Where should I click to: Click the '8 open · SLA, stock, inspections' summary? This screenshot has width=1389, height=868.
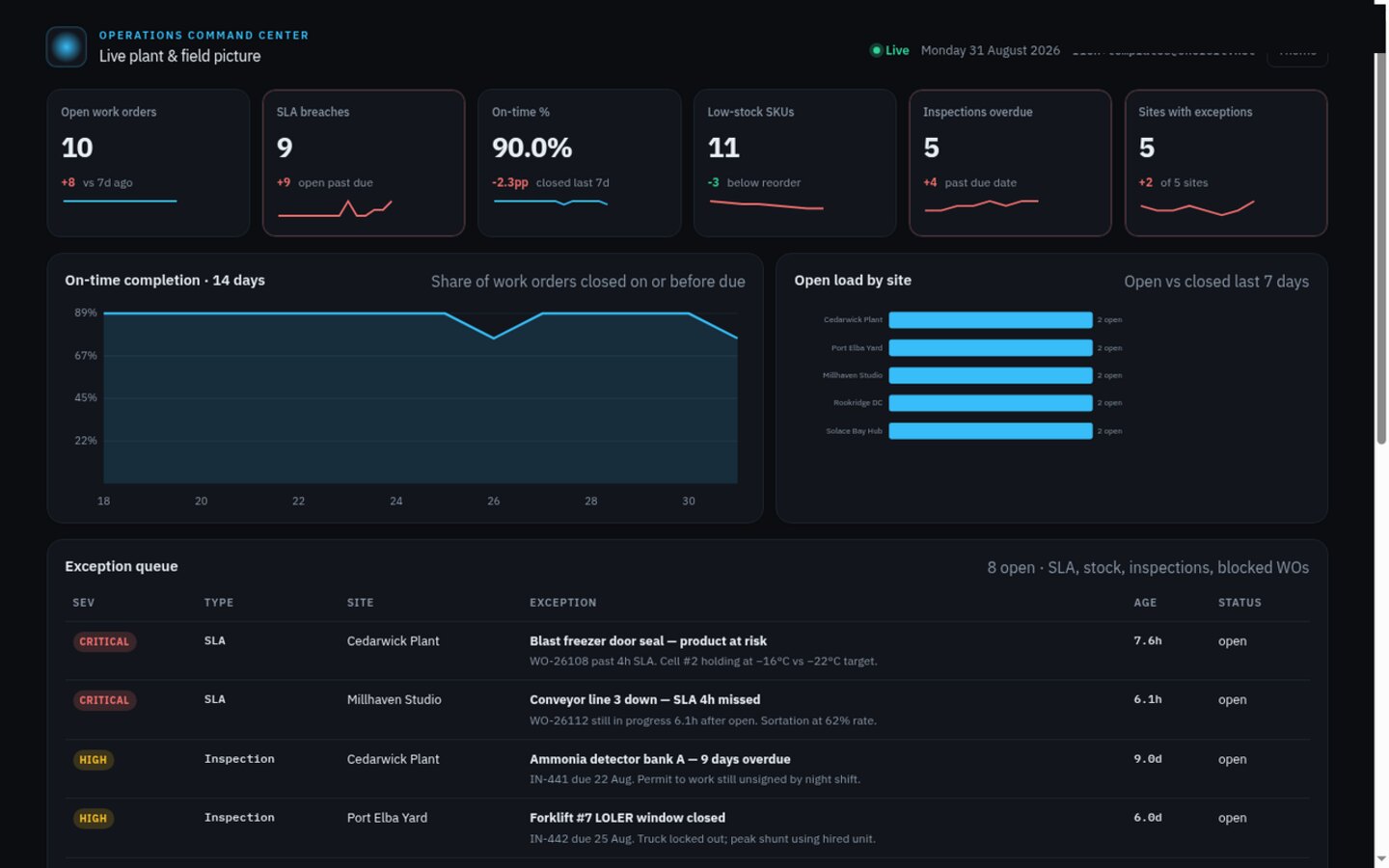1148,568
